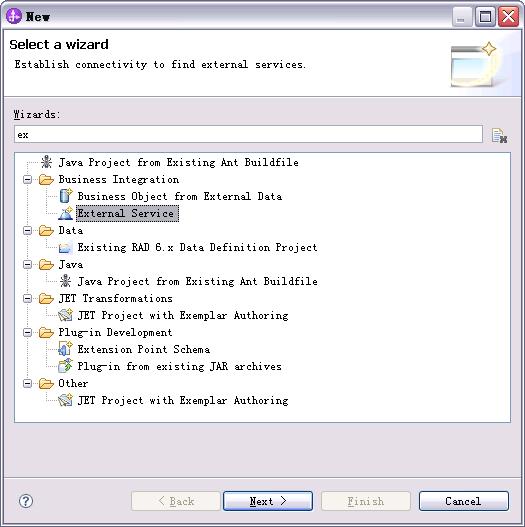Click the Cancel button

[463, 501]
